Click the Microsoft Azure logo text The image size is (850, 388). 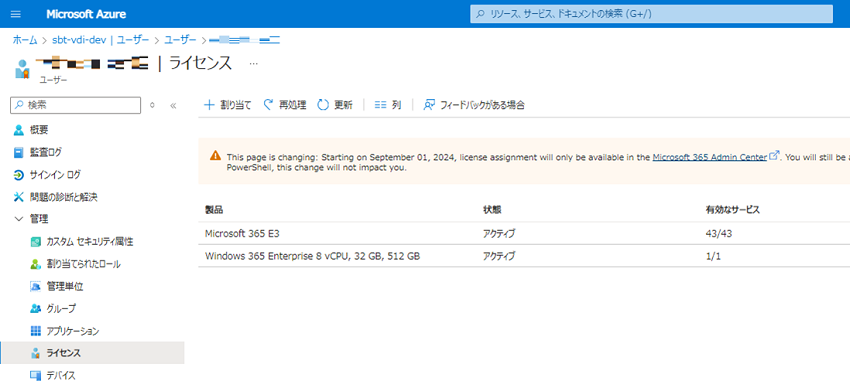[86, 14]
